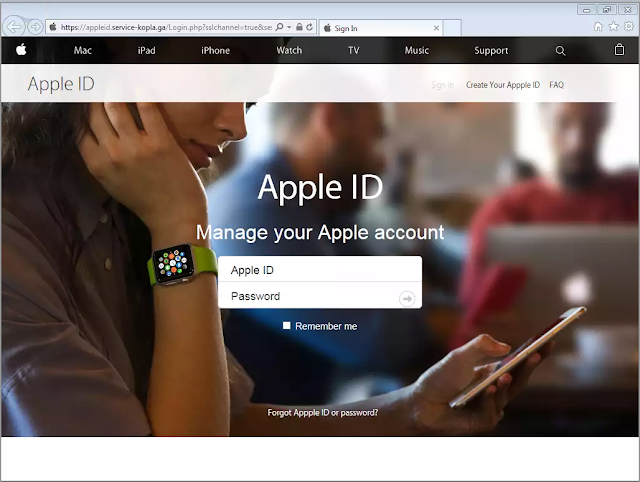Open the FAQ link
This screenshot has width=640, height=482.
point(556,85)
